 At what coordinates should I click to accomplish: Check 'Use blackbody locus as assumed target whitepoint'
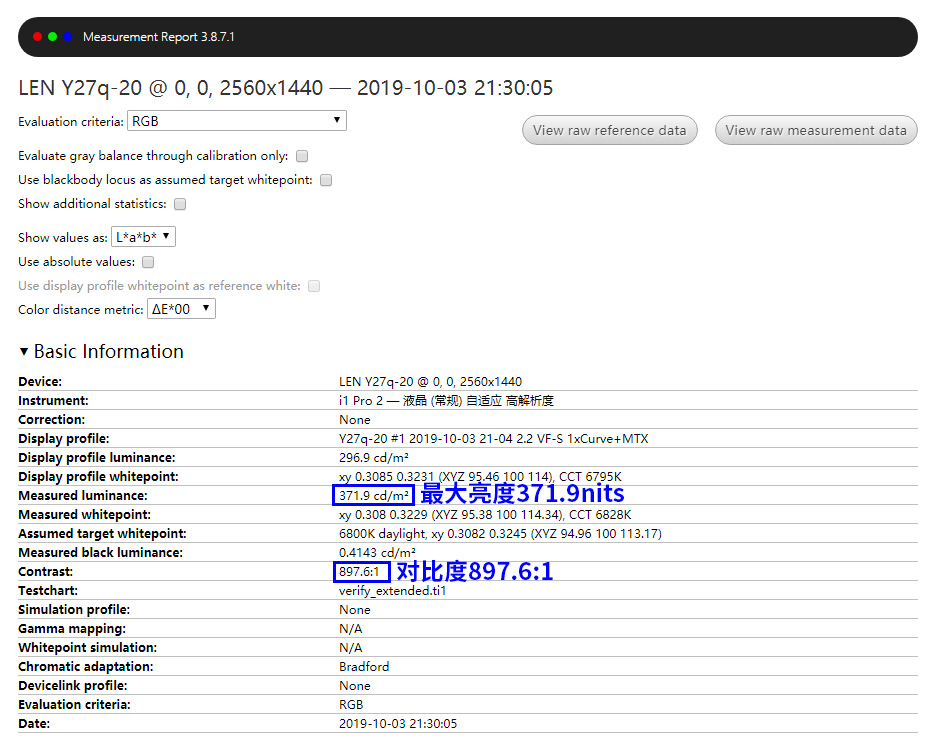tap(325, 180)
